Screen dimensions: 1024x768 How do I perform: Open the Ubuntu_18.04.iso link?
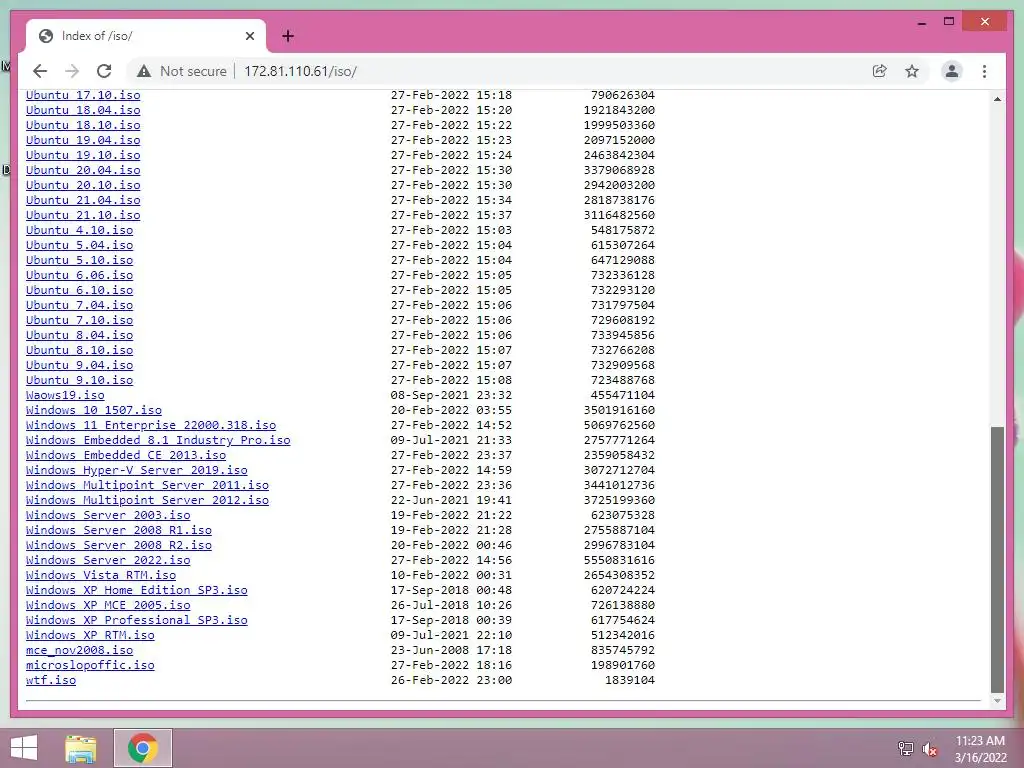click(x=83, y=110)
